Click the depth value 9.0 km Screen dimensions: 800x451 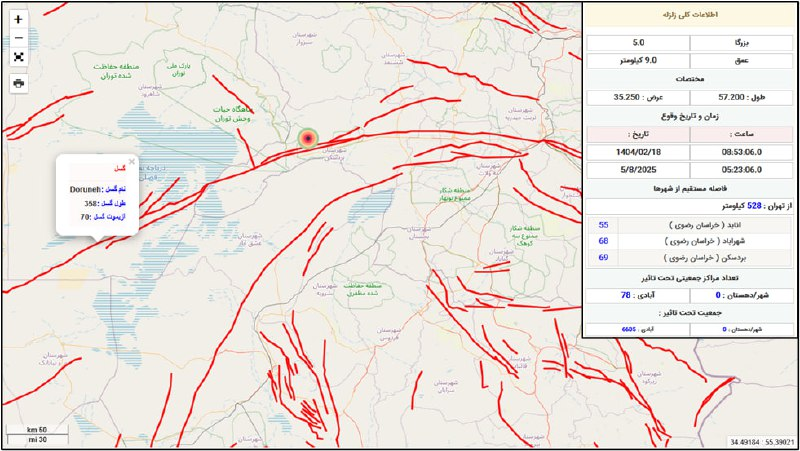pyautogui.click(x=639, y=61)
